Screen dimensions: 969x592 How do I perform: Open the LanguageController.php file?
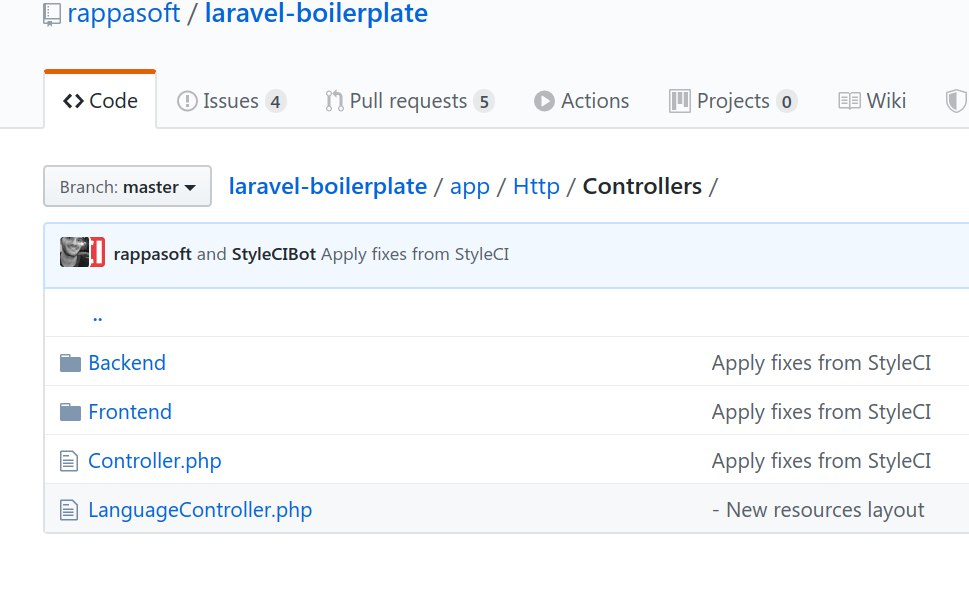click(200, 510)
